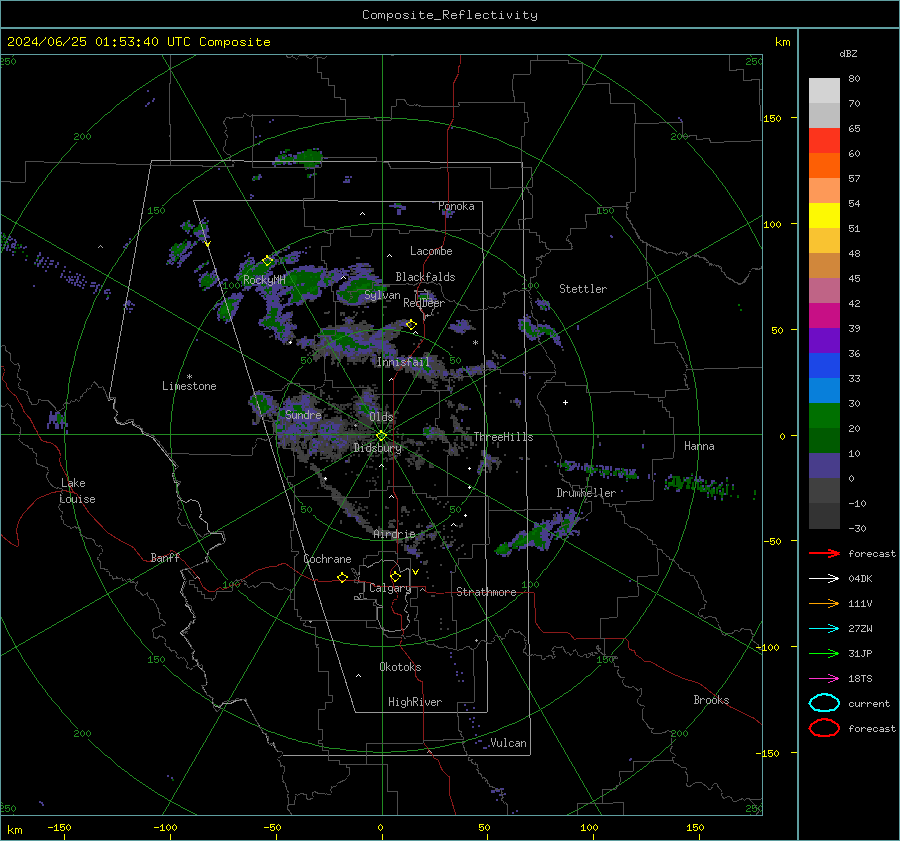This screenshot has height=841, width=900.
Task: Click the magenta 18TS arrow icon
Action: tap(824, 679)
